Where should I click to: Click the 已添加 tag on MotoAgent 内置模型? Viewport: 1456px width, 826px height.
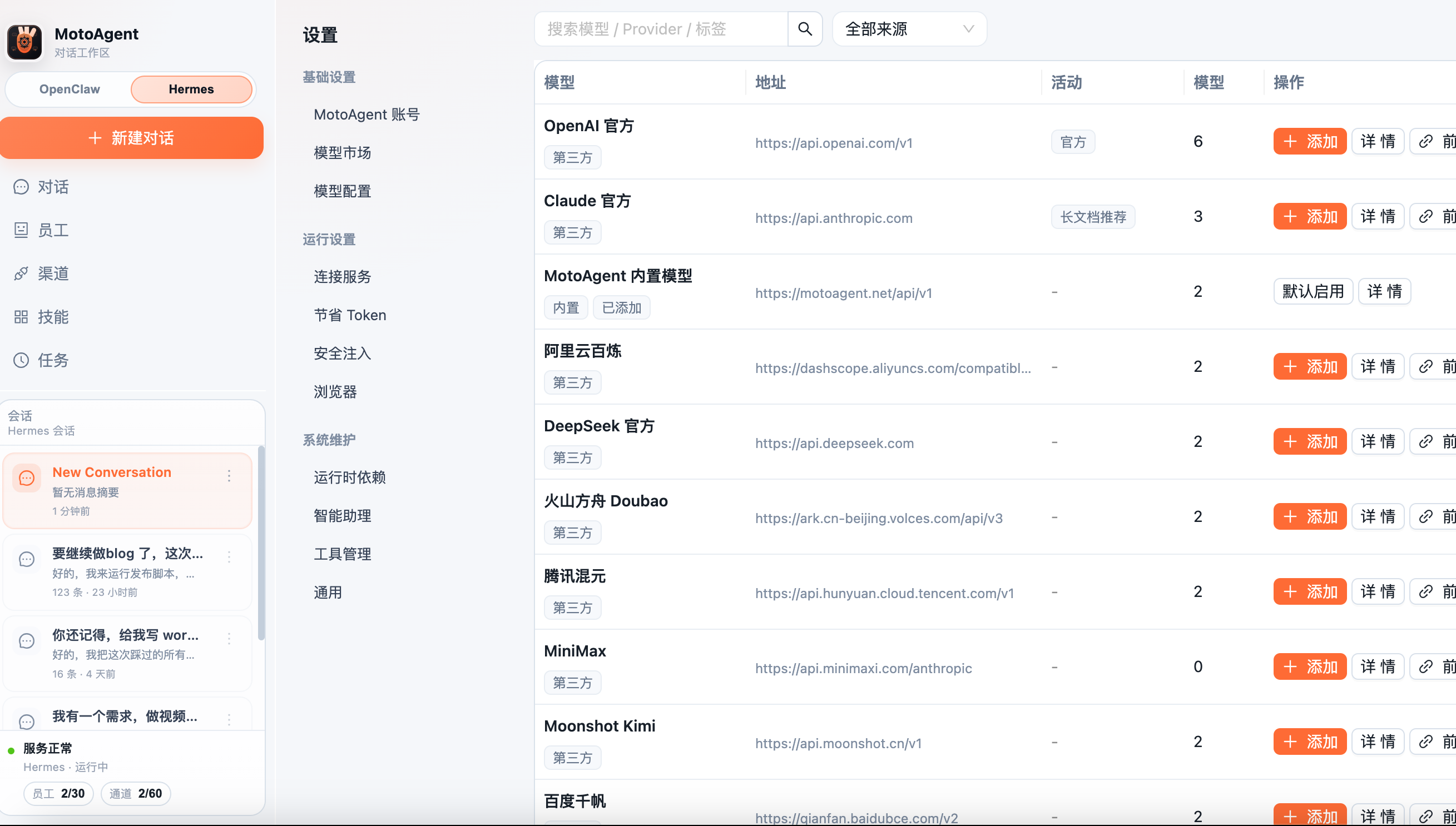pos(621,308)
